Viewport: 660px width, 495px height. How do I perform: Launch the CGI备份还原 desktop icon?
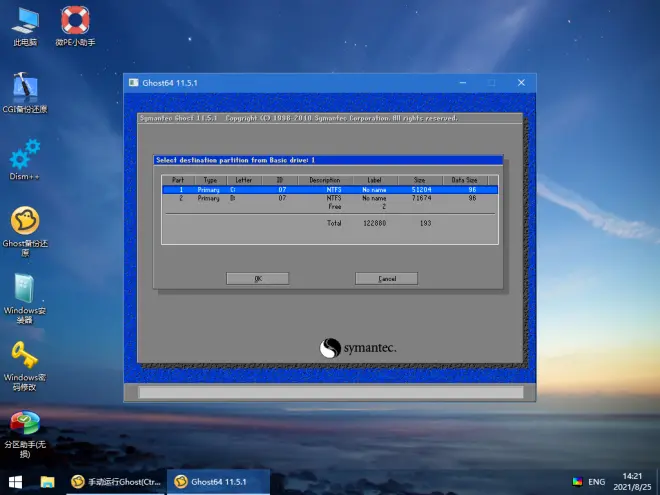coord(25,93)
